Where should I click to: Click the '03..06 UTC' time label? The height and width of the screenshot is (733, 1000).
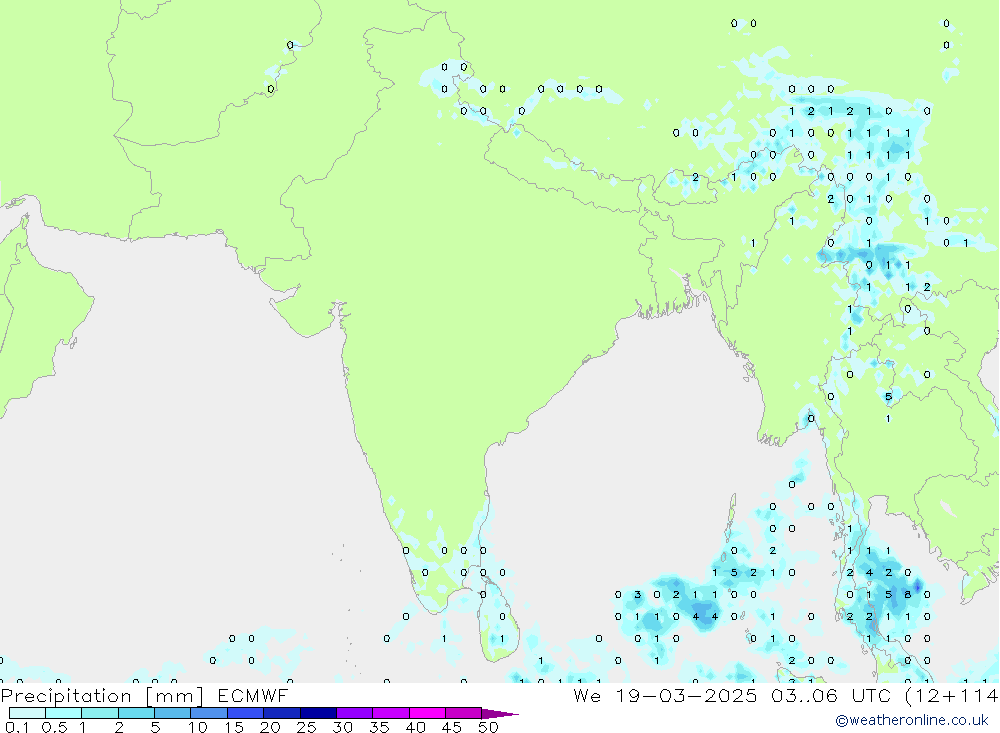tap(832, 695)
